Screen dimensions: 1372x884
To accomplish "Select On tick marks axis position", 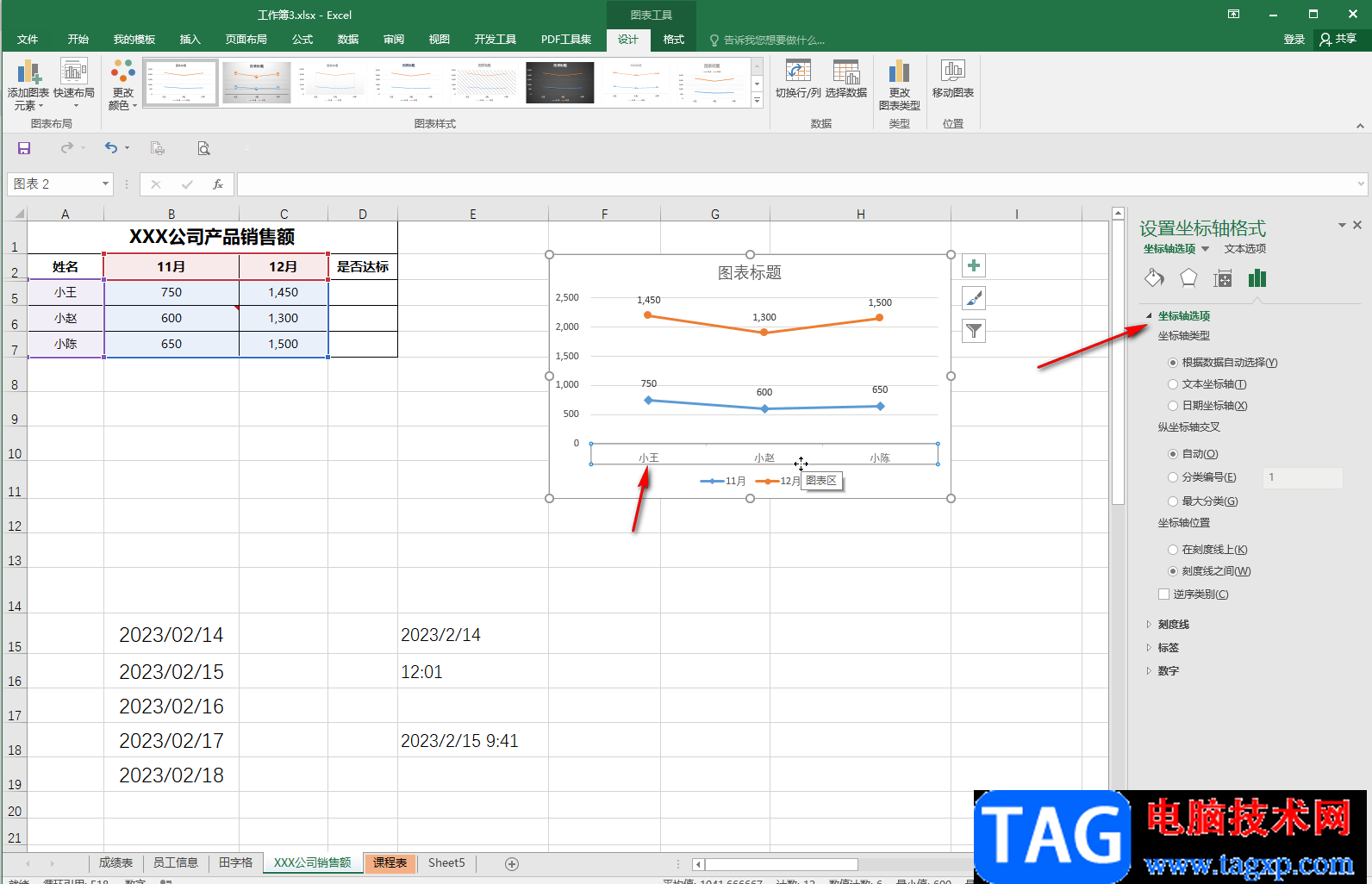I will pyautogui.click(x=1173, y=550).
